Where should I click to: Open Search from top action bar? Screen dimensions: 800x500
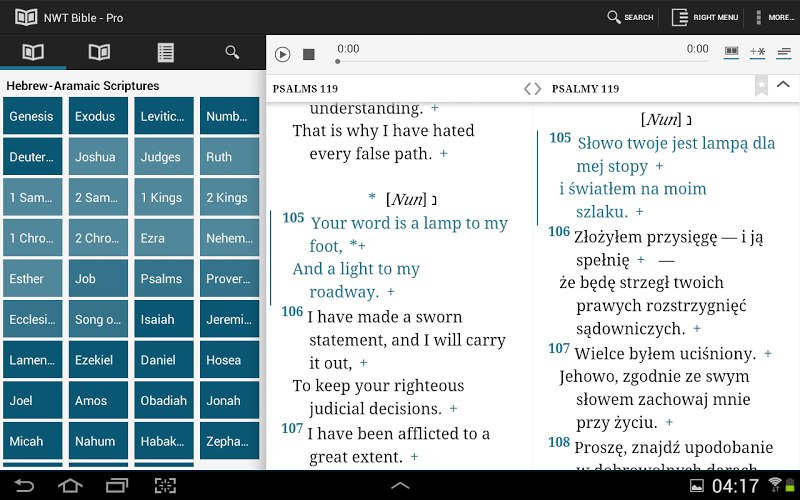[x=630, y=17]
